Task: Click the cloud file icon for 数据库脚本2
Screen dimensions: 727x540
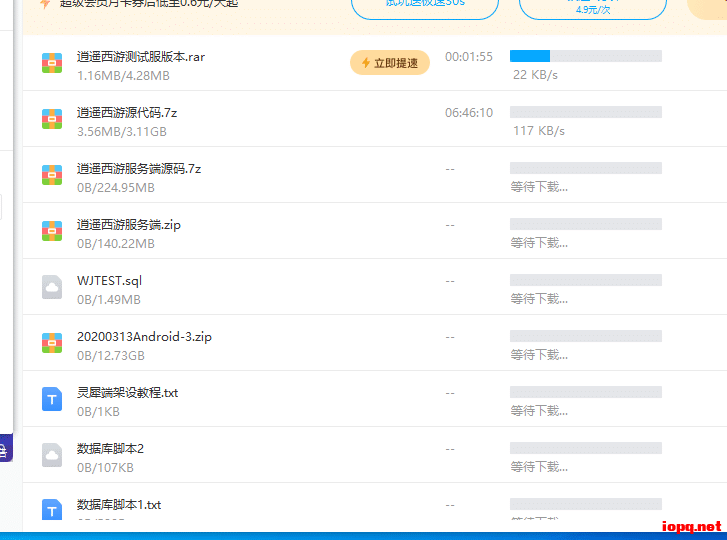Action: pos(52,455)
